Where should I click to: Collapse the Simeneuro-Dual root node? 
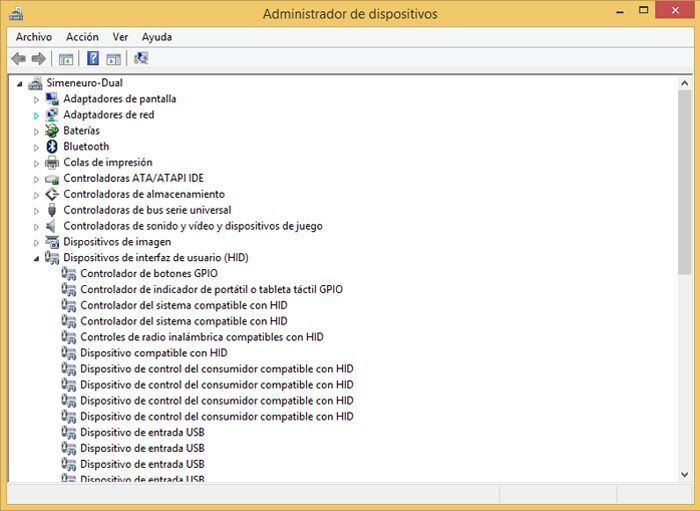click(x=19, y=84)
